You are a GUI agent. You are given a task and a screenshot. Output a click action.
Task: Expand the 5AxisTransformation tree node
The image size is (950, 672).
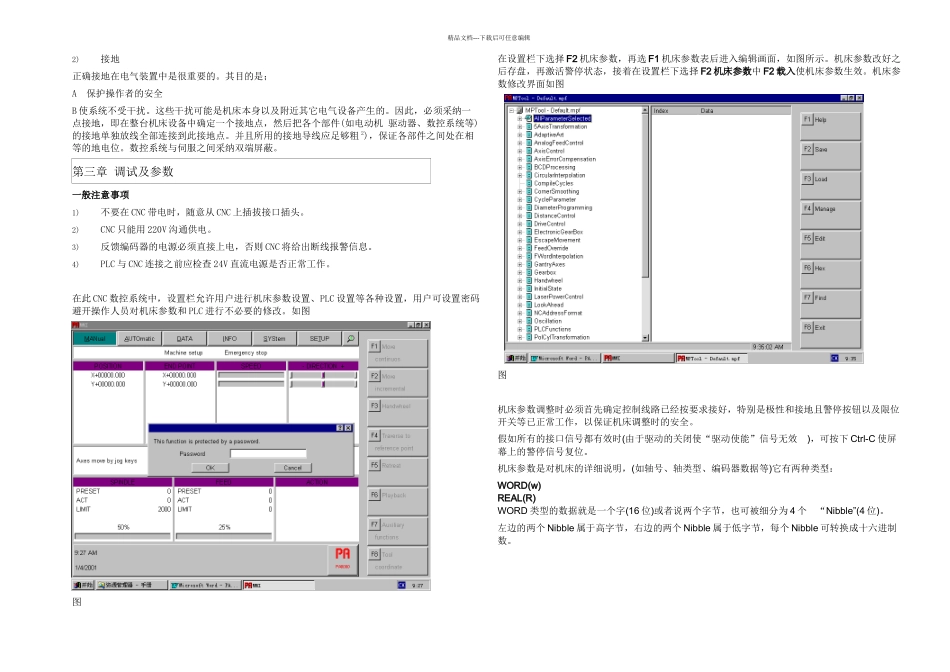[x=520, y=127]
